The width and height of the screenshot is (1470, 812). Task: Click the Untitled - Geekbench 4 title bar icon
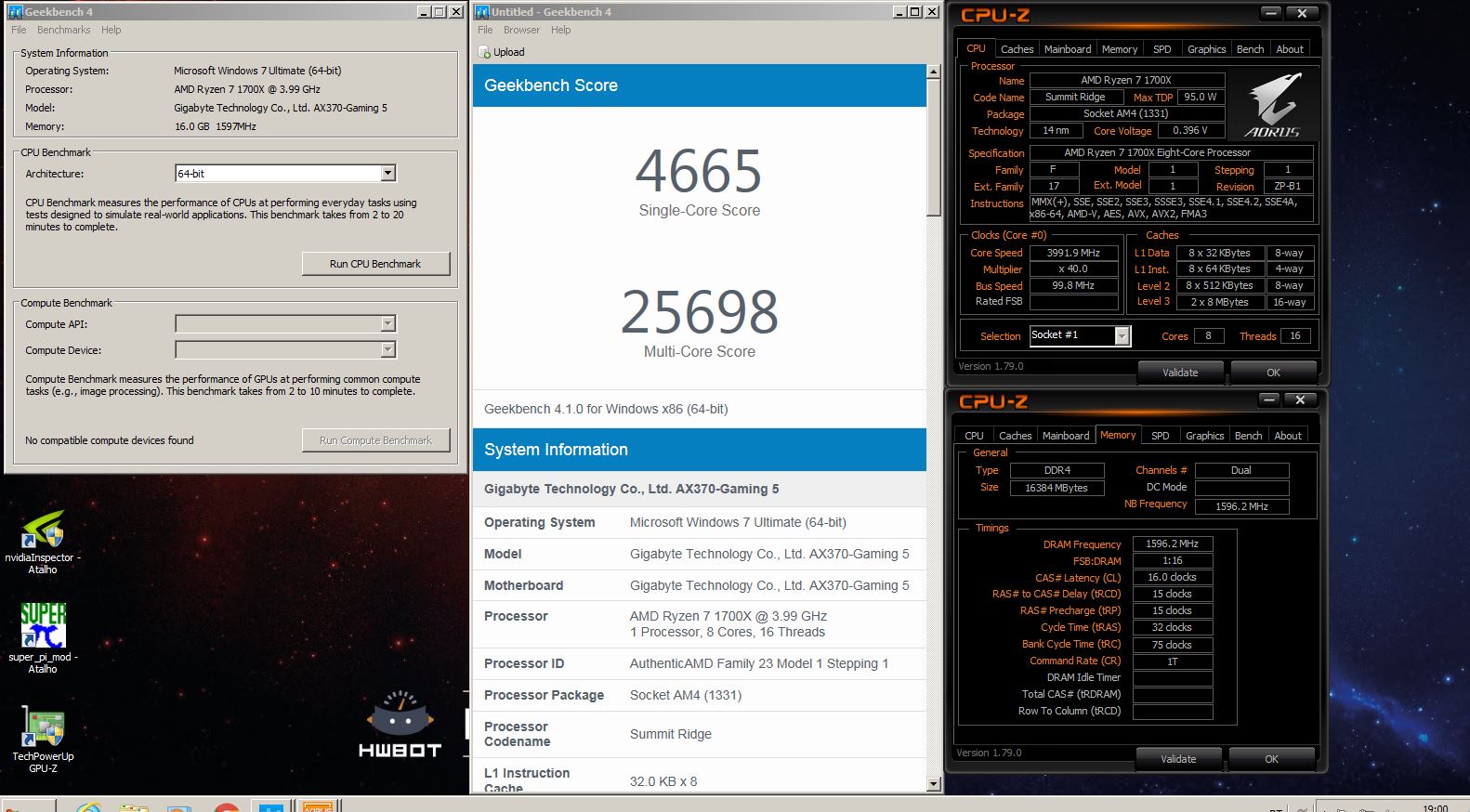[481, 12]
